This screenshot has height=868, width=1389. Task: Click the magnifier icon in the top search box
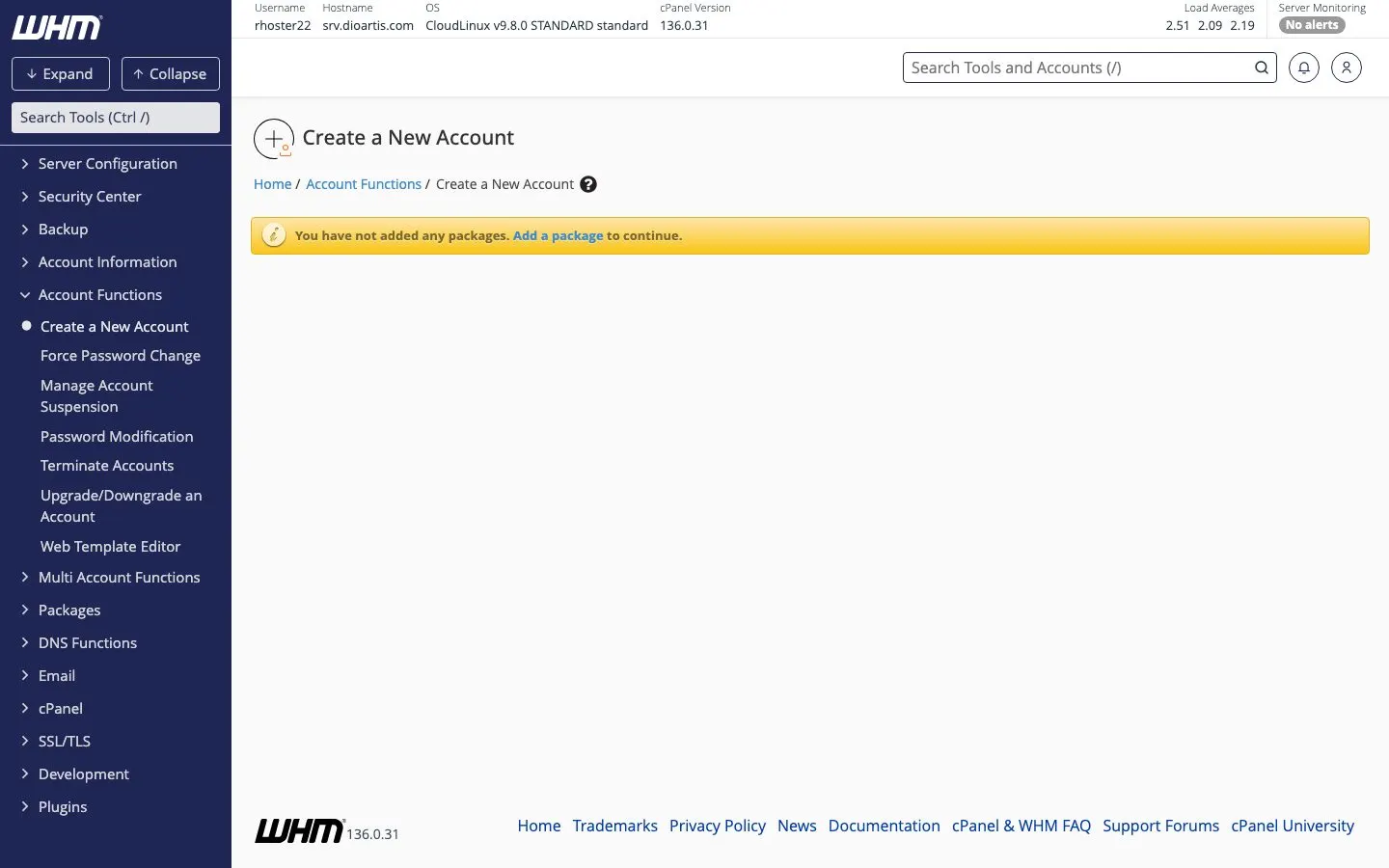[1261, 68]
